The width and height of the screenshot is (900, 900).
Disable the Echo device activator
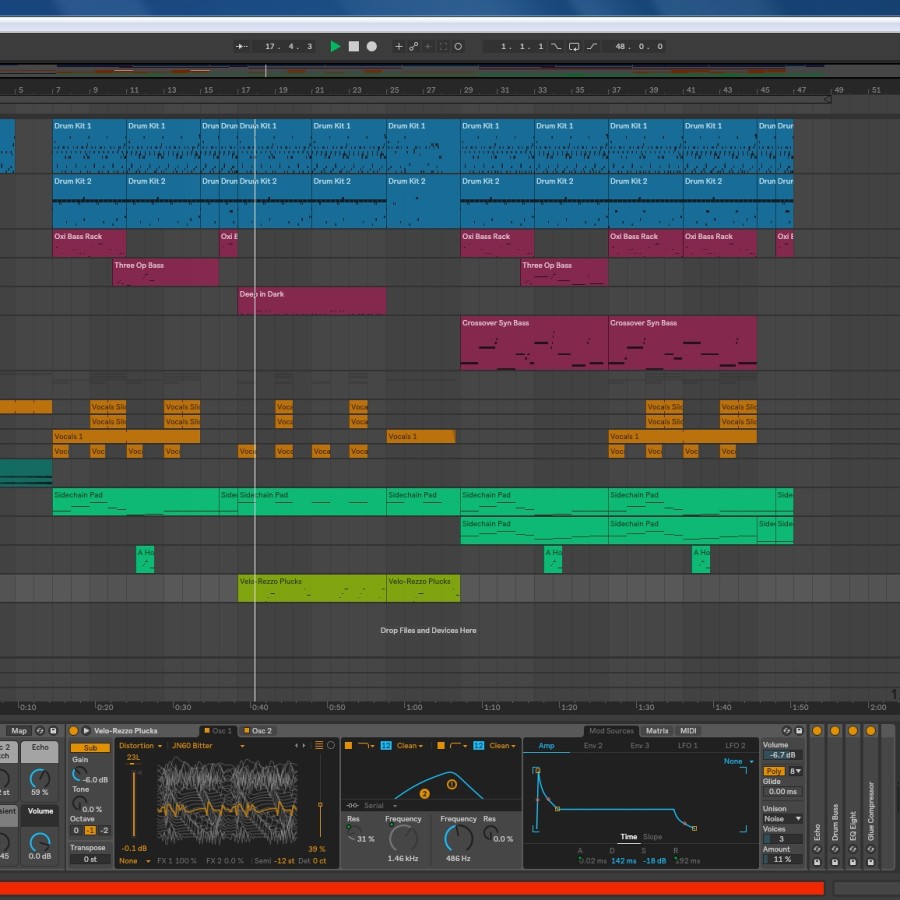tap(817, 731)
